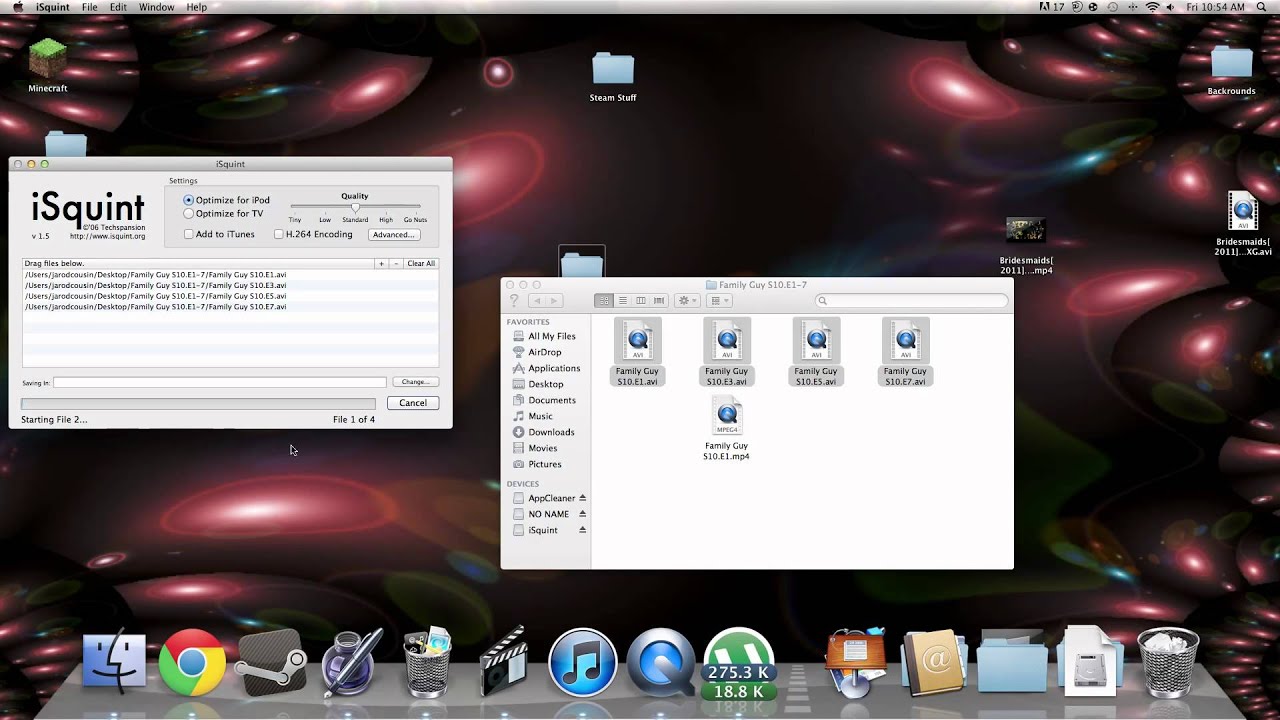Open Downloads in Finder sidebar
The width and height of the screenshot is (1280, 720).
click(551, 432)
